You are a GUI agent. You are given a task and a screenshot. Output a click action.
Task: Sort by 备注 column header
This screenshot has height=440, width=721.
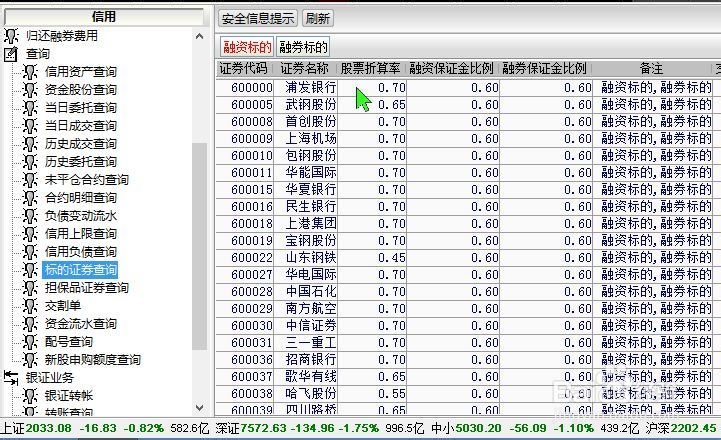(x=651, y=69)
